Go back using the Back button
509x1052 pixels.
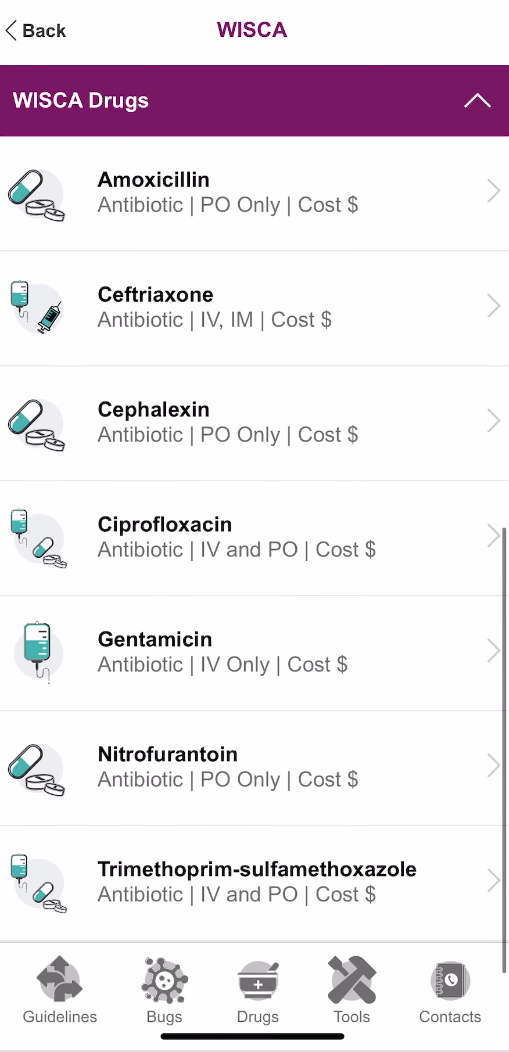coord(36,30)
